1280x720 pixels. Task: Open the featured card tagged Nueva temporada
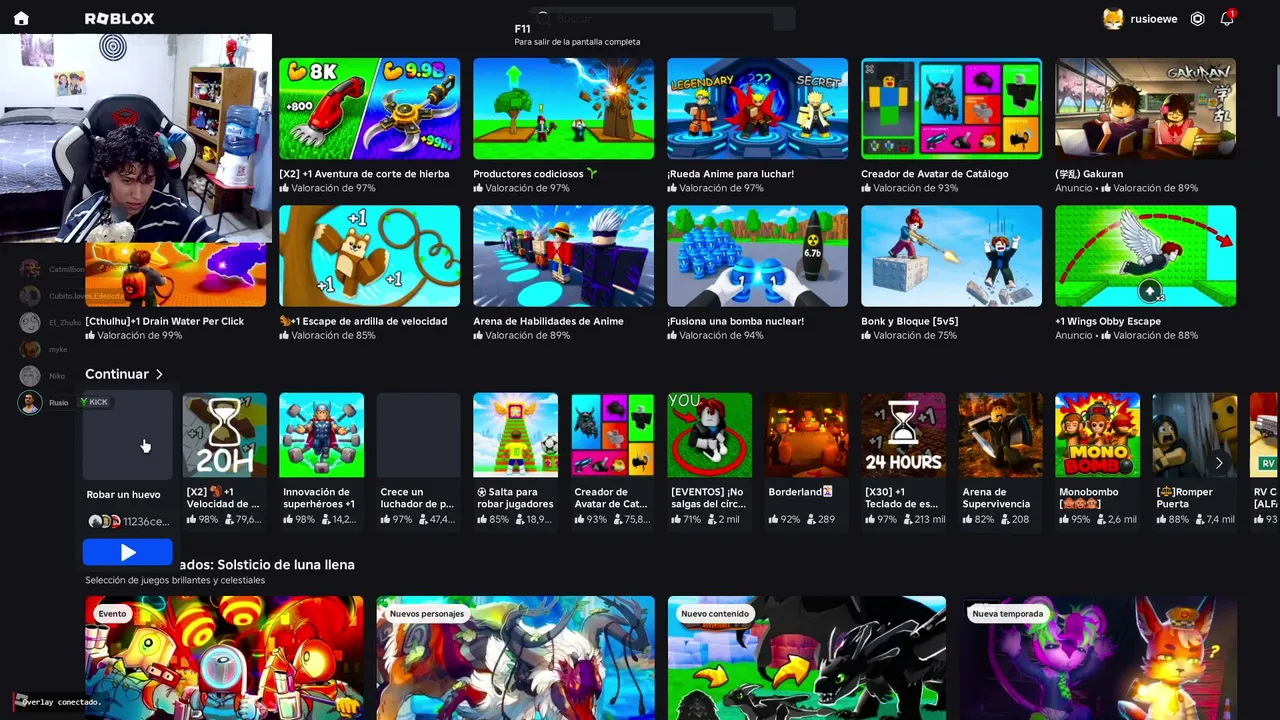point(1097,658)
